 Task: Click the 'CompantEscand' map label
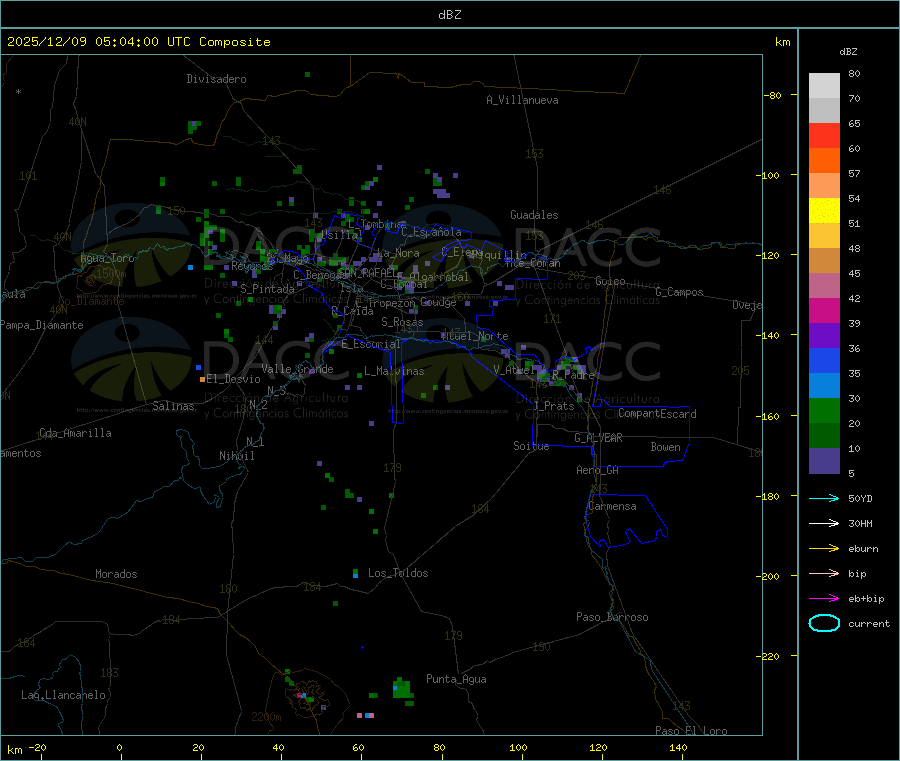[657, 413]
